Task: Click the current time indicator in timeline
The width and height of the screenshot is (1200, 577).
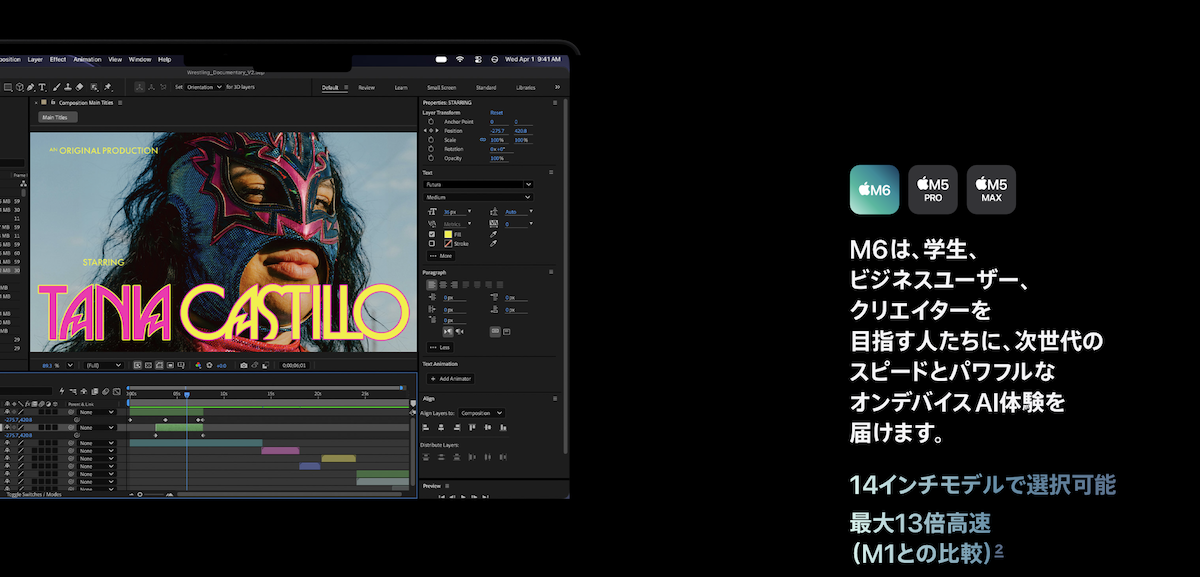Action: tap(186, 395)
